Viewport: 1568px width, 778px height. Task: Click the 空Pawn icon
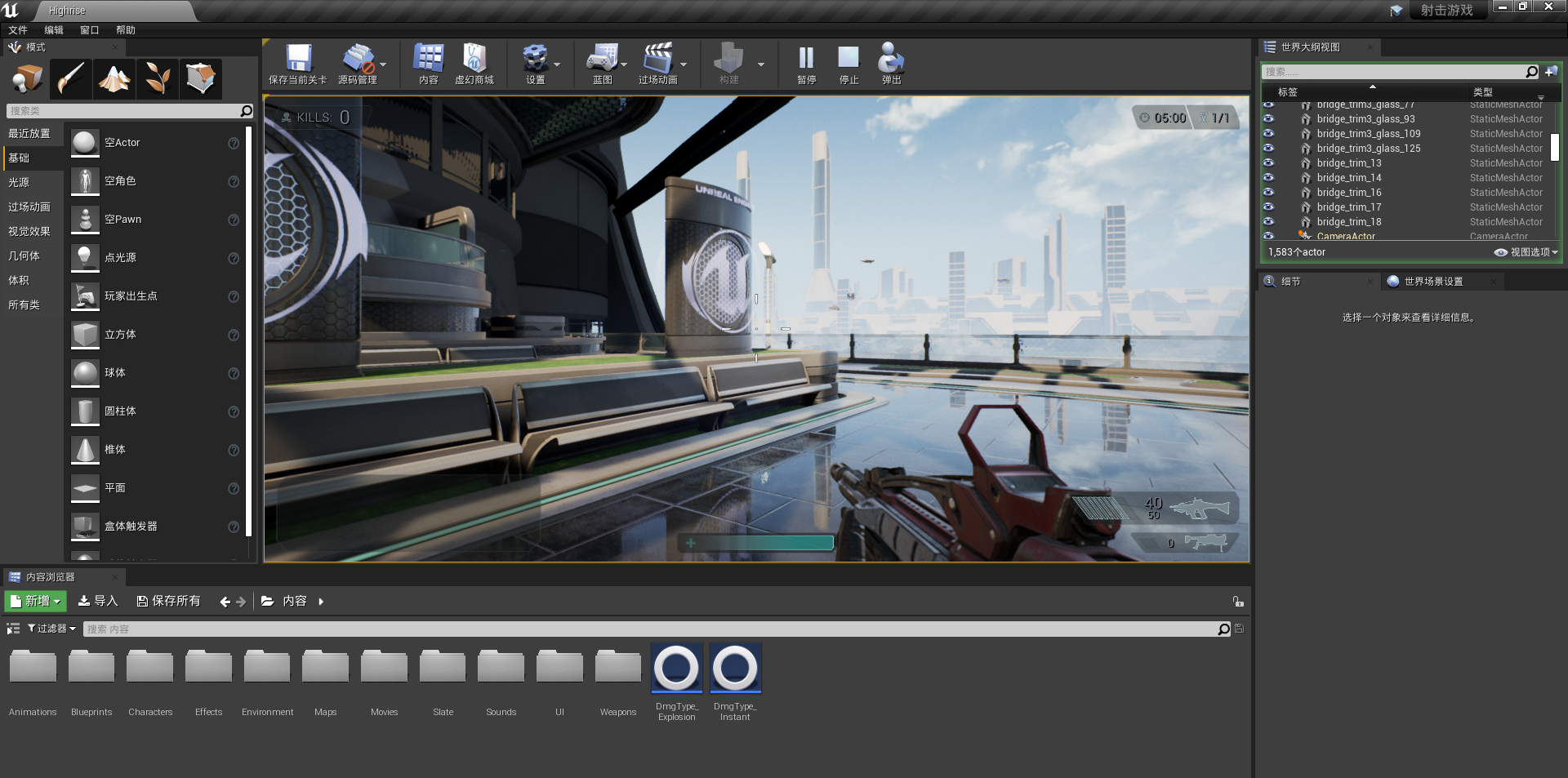click(85, 220)
